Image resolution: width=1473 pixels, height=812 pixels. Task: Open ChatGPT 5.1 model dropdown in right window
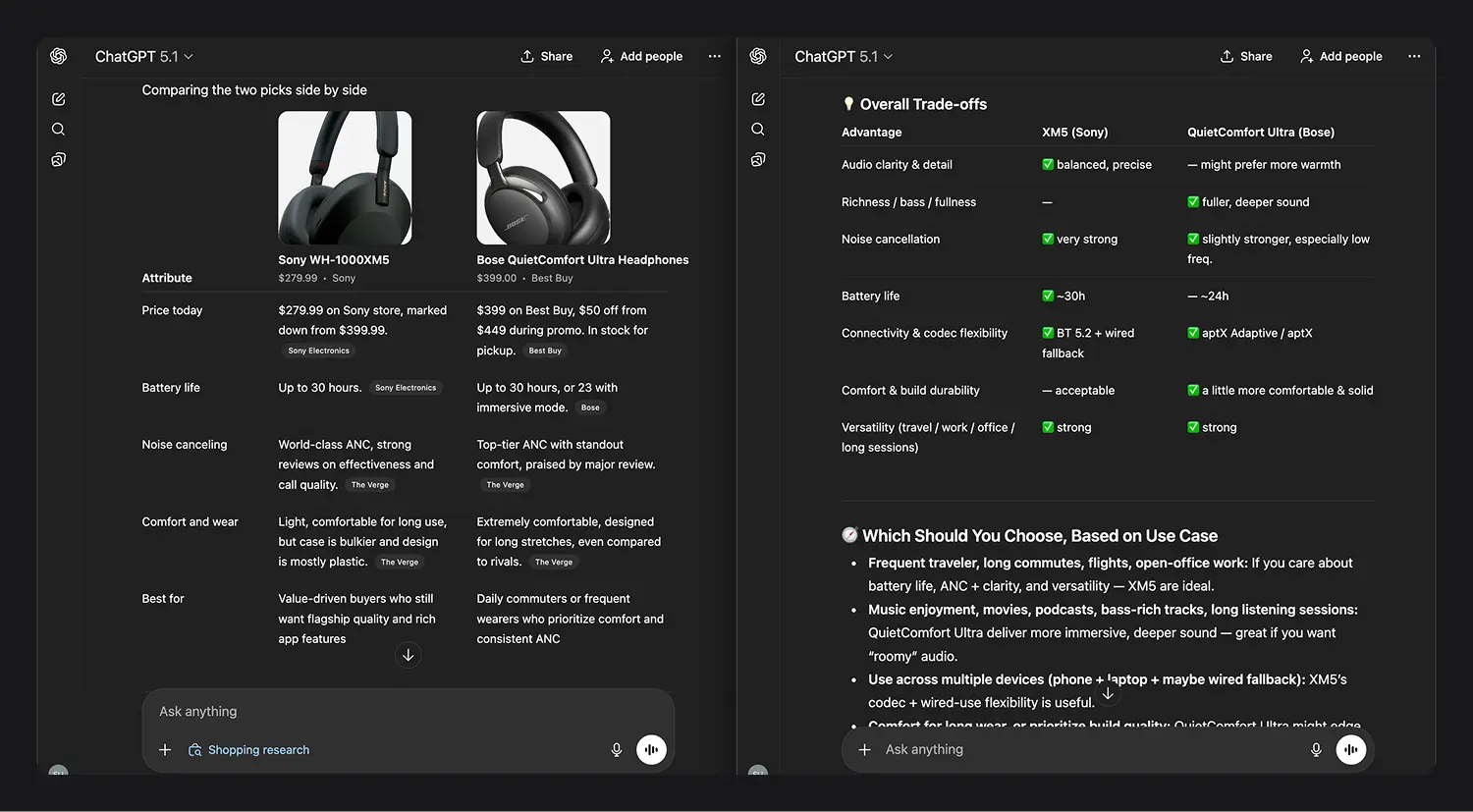pyautogui.click(x=844, y=57)
